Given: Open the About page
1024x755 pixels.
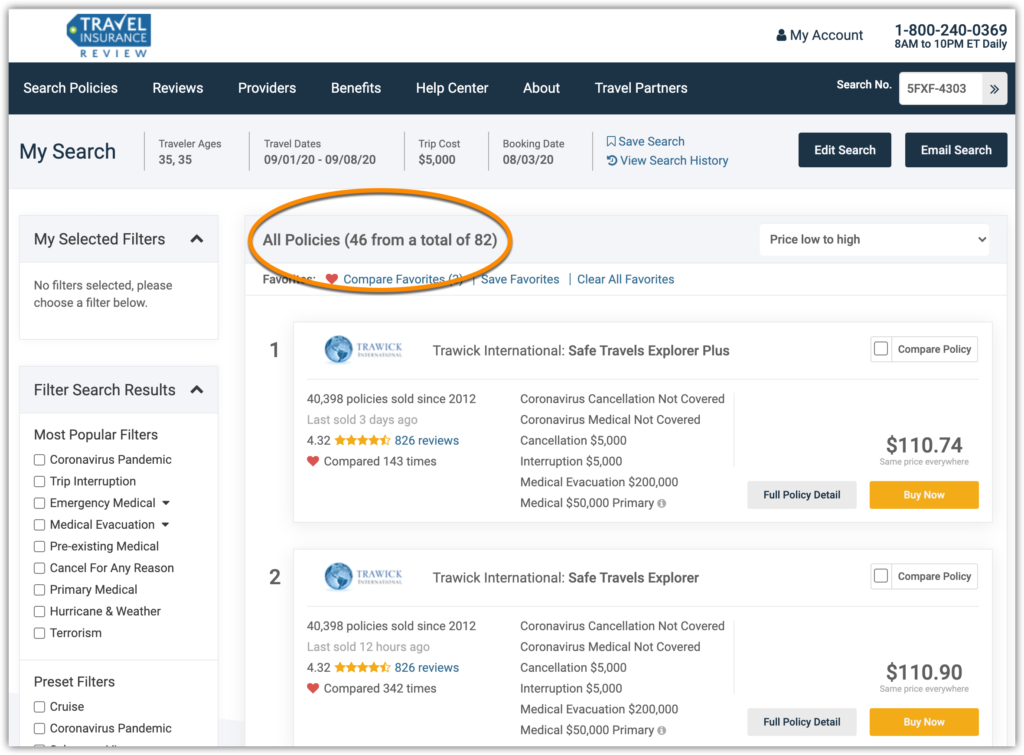Looking at the screenshot, I should (x=541, y=88).
